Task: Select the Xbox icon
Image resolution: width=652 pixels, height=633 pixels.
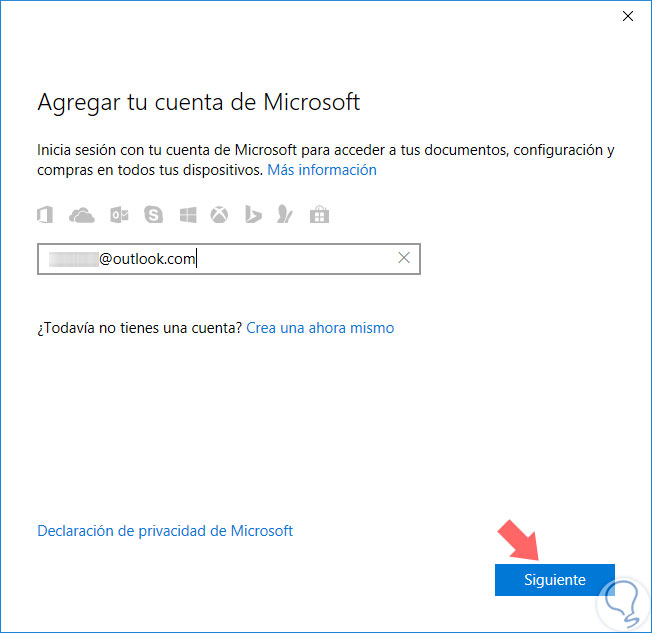Action: pyautogui.click(x=219, y=215)
